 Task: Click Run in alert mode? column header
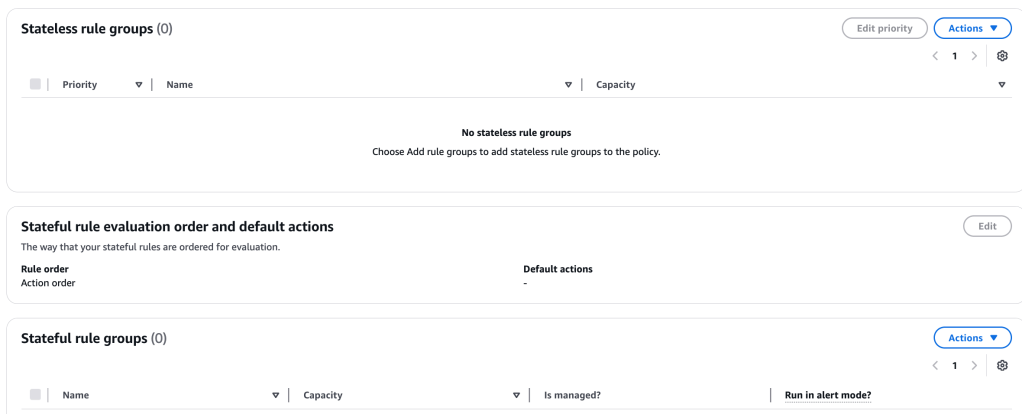pos(827,395)
